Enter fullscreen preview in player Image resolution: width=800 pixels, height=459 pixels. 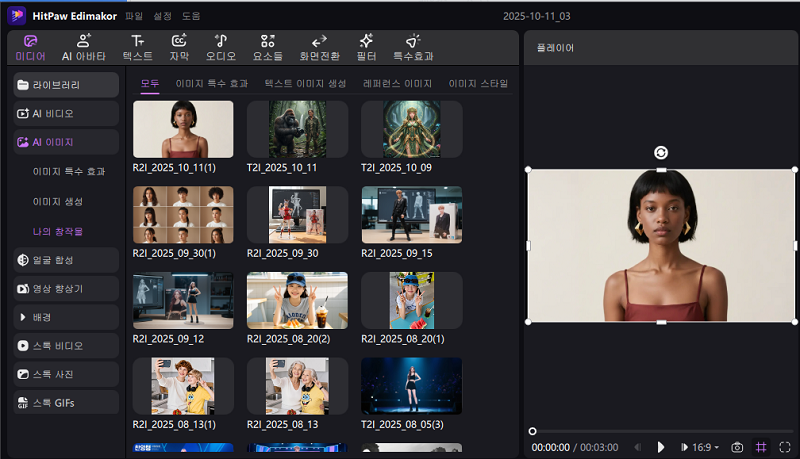(x=785, y=447)
